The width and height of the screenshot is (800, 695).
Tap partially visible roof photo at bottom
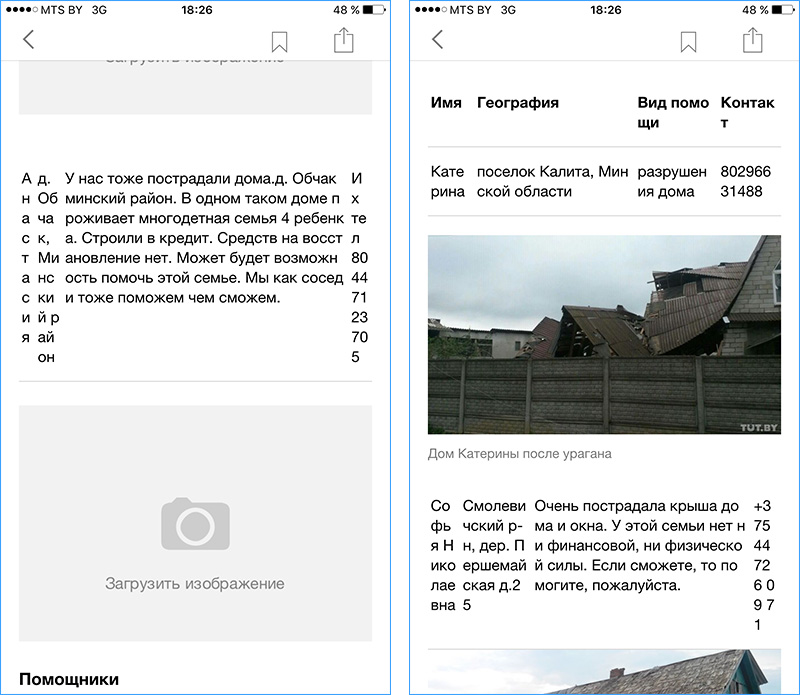604,672
